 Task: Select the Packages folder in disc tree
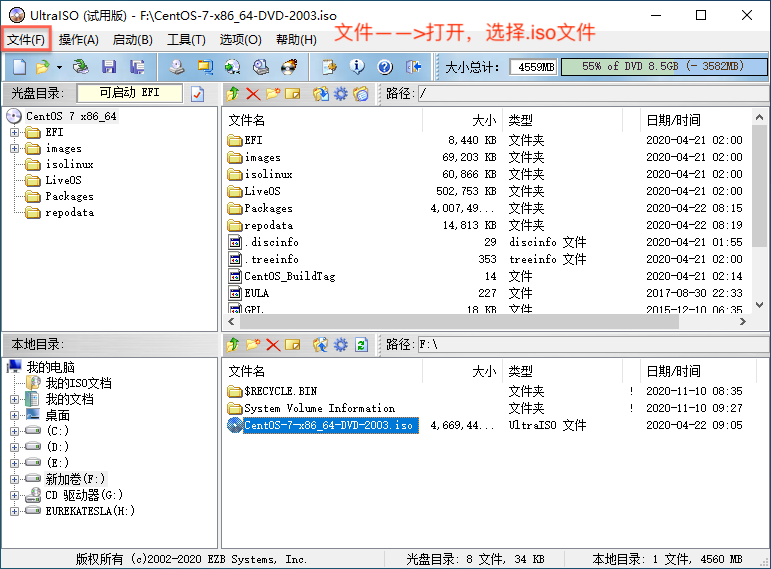click(x=69, y=197)
